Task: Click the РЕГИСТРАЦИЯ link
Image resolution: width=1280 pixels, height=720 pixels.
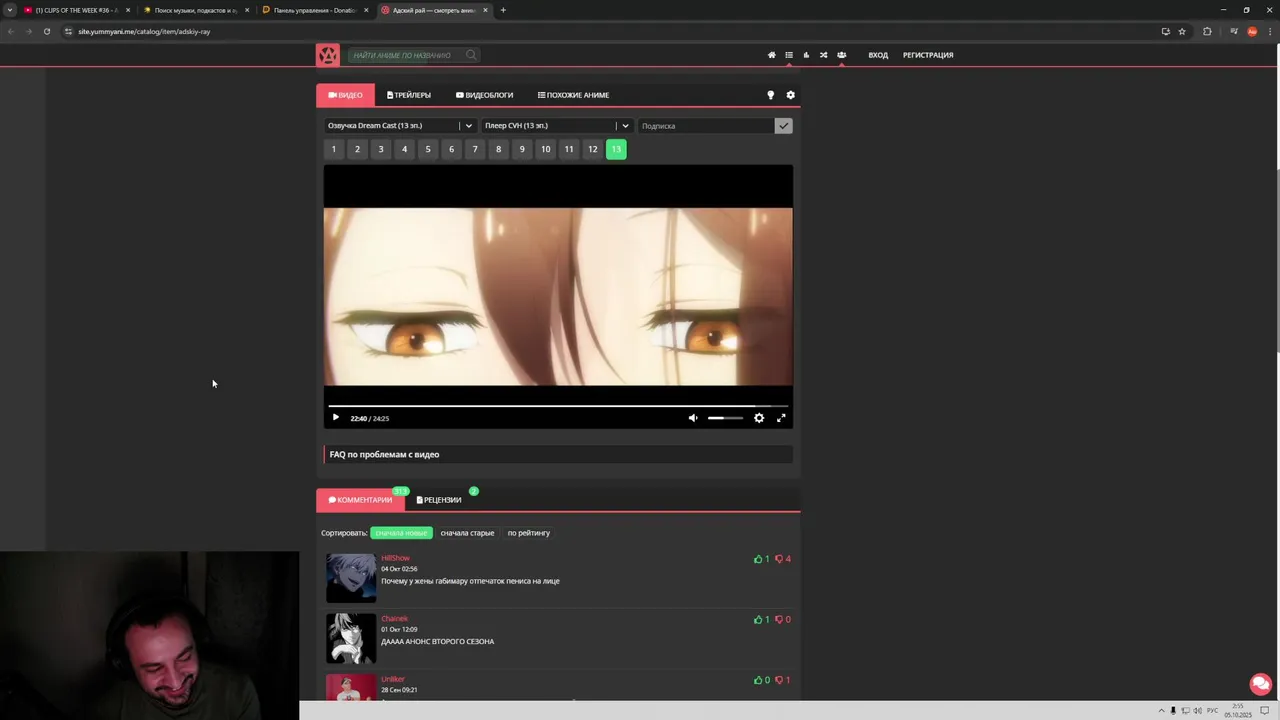Action: [x=928, y=55]
